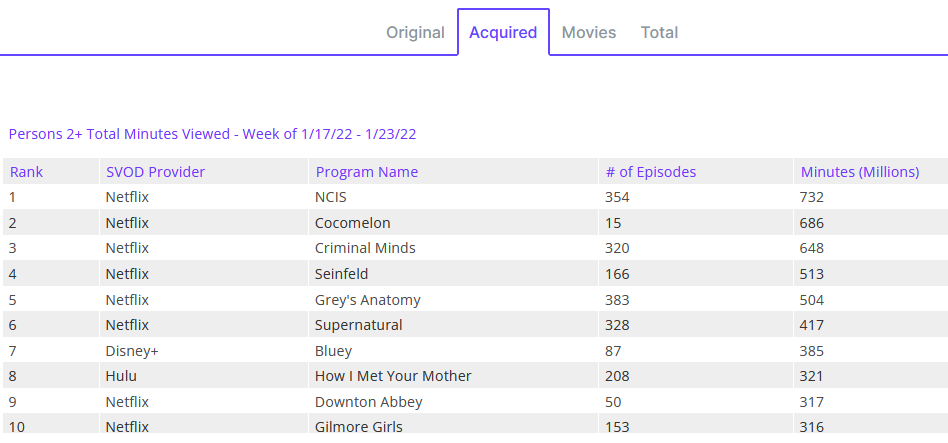This screenshot has height=443, width=948.
Task: Click the Program Name column header
Action: click(366, 172)
